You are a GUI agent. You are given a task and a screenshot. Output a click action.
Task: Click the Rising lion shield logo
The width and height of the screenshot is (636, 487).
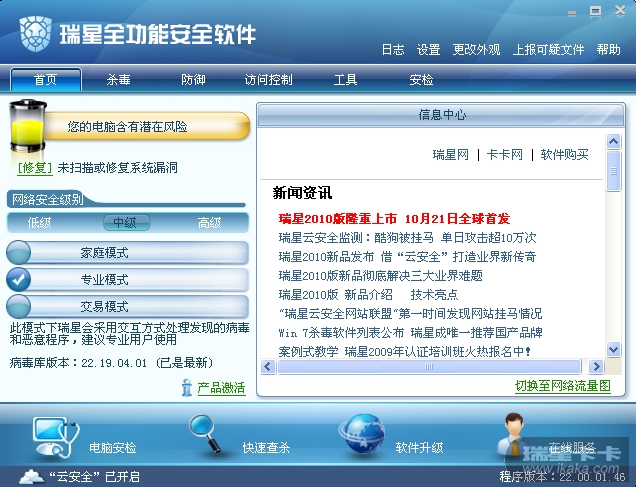35,34
